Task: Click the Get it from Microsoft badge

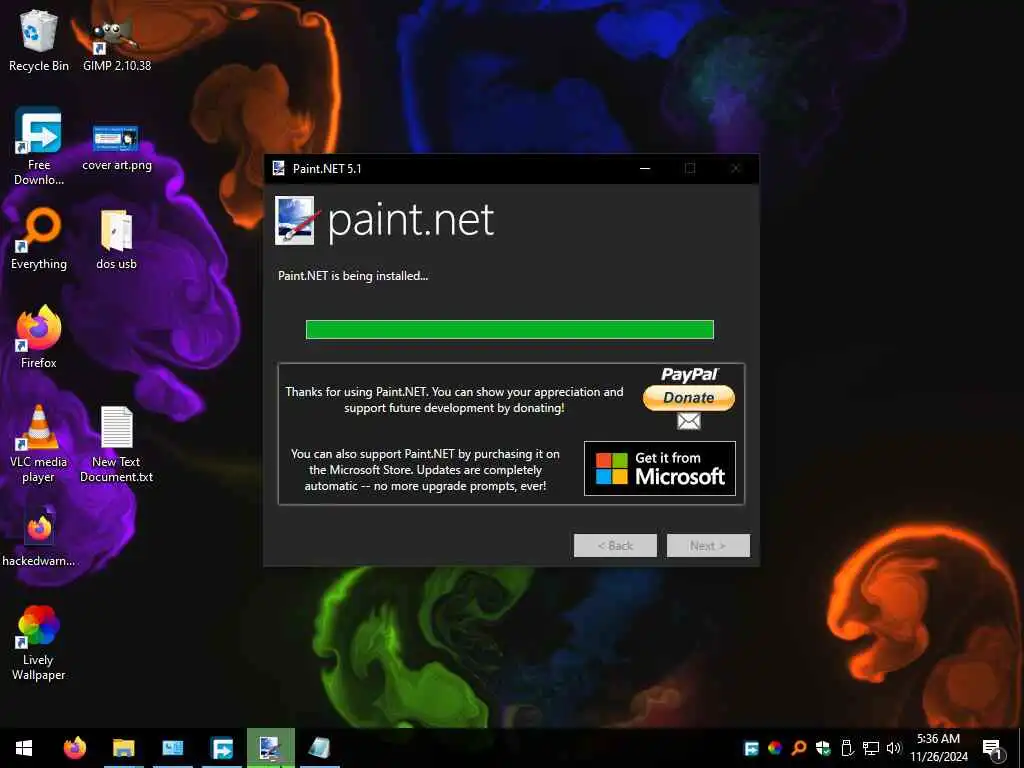Action: [x=660, y=468]
